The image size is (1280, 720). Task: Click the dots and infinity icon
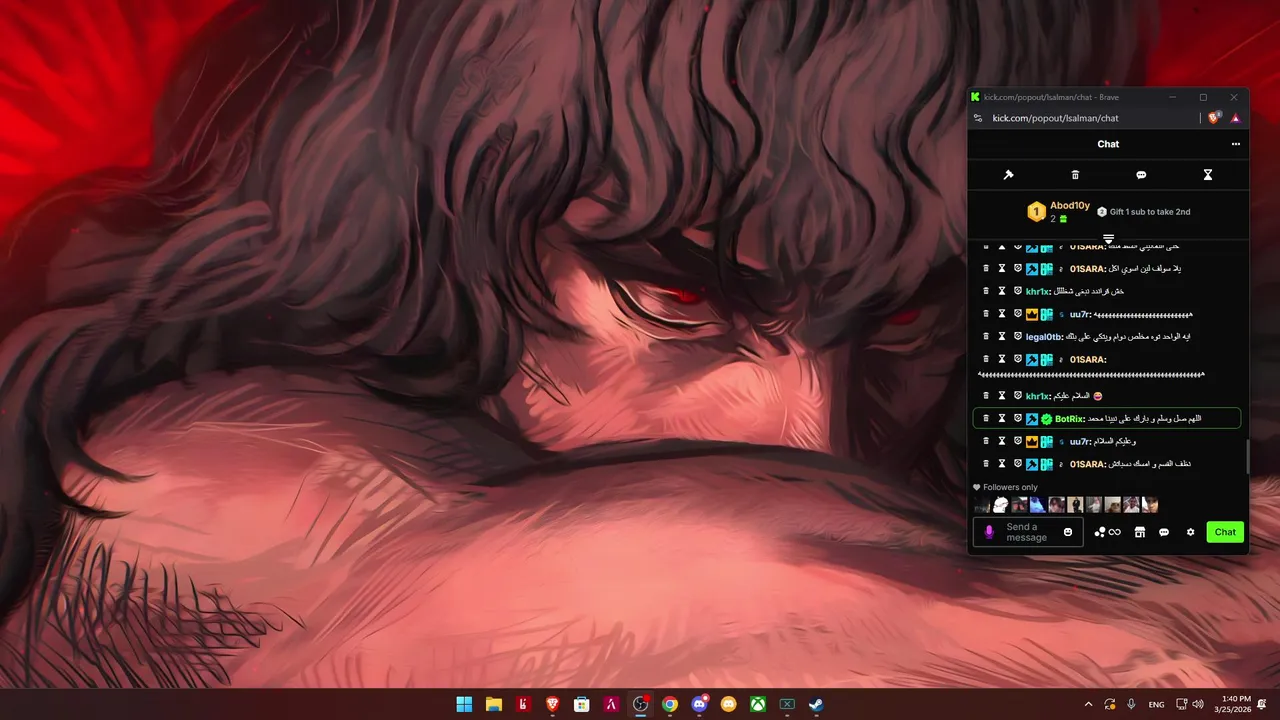coord(1107,532)
